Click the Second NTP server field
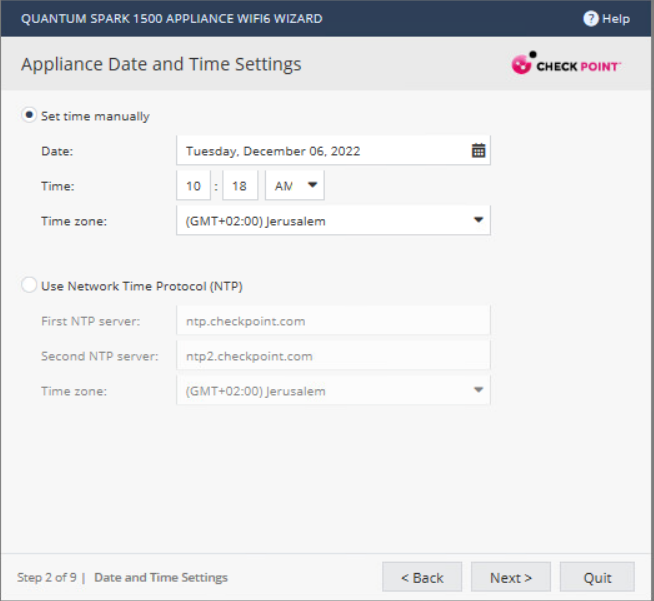 click(x=333, y=356)
